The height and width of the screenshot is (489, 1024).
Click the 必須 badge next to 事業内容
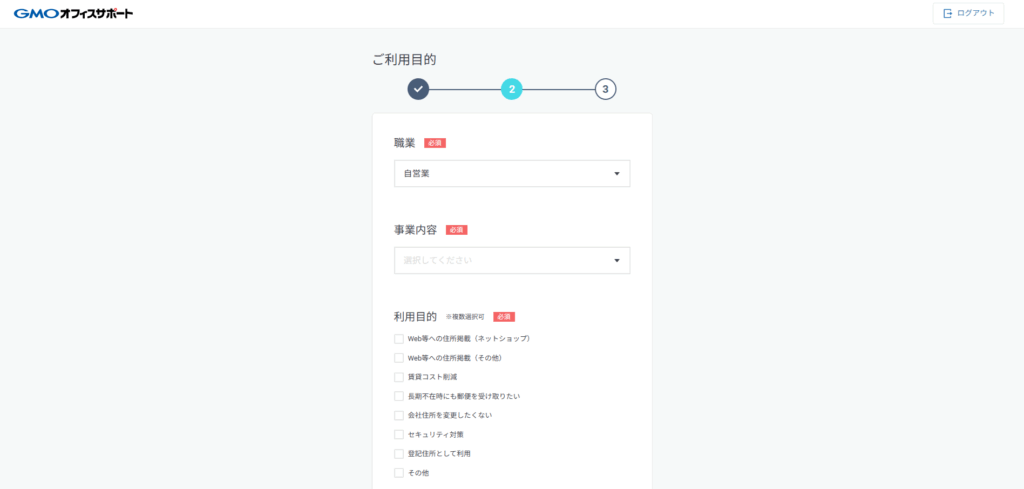coord(456,230)
